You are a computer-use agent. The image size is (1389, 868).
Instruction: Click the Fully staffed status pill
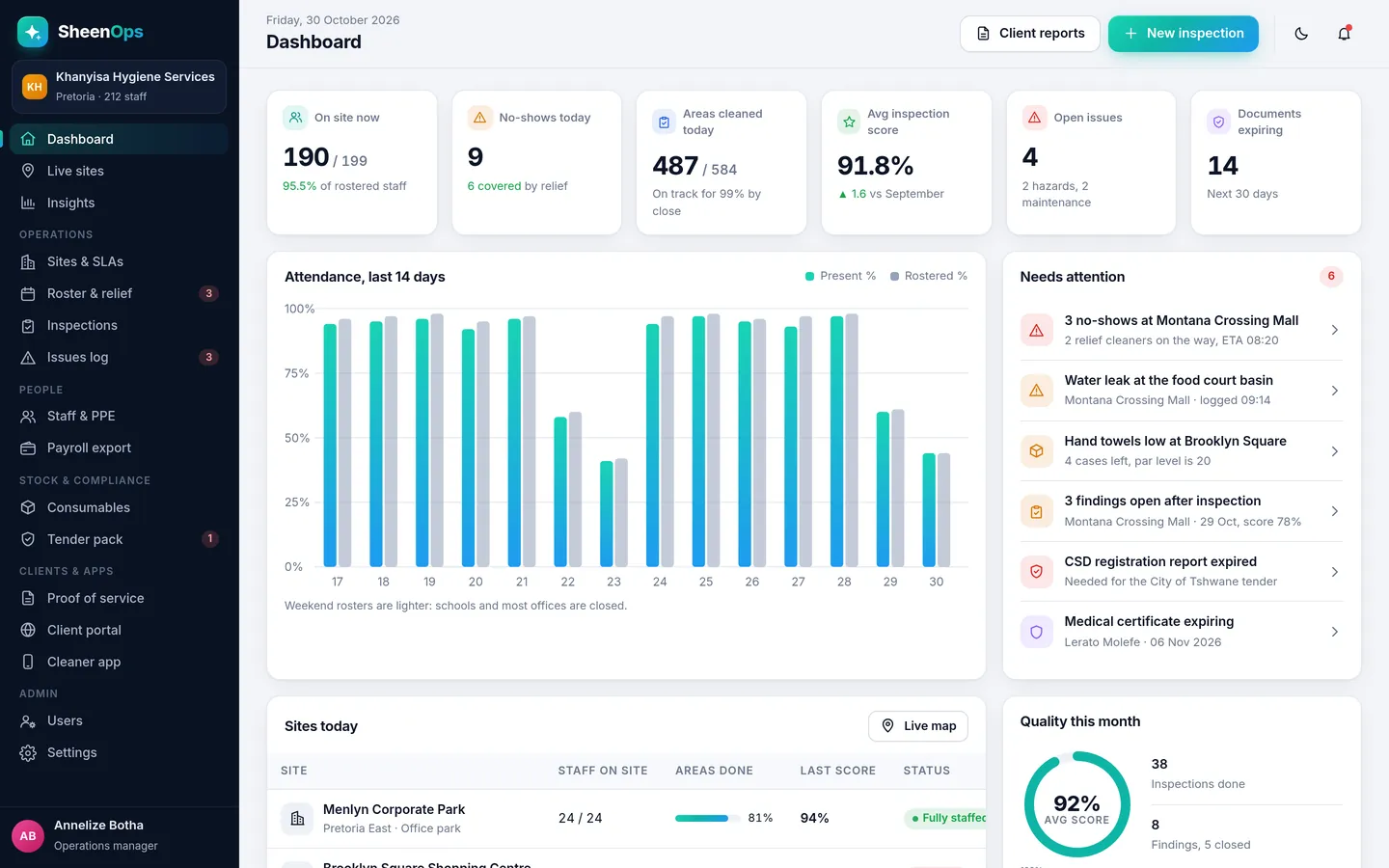coord(945,818)
